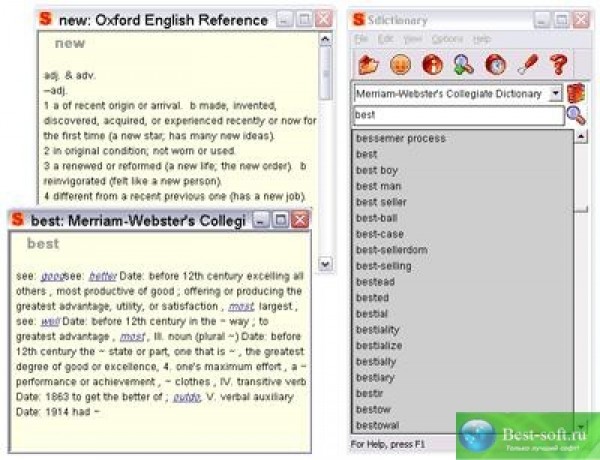Click the S icon in Oxford window title
600x460 pixels.
point(45,18)
